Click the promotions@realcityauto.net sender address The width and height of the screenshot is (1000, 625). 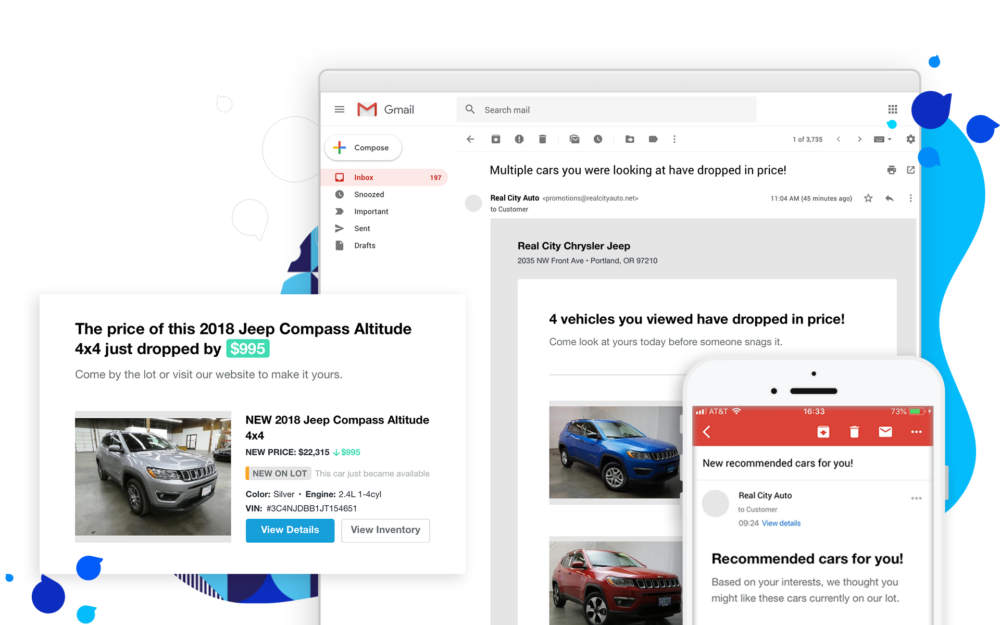590,198
